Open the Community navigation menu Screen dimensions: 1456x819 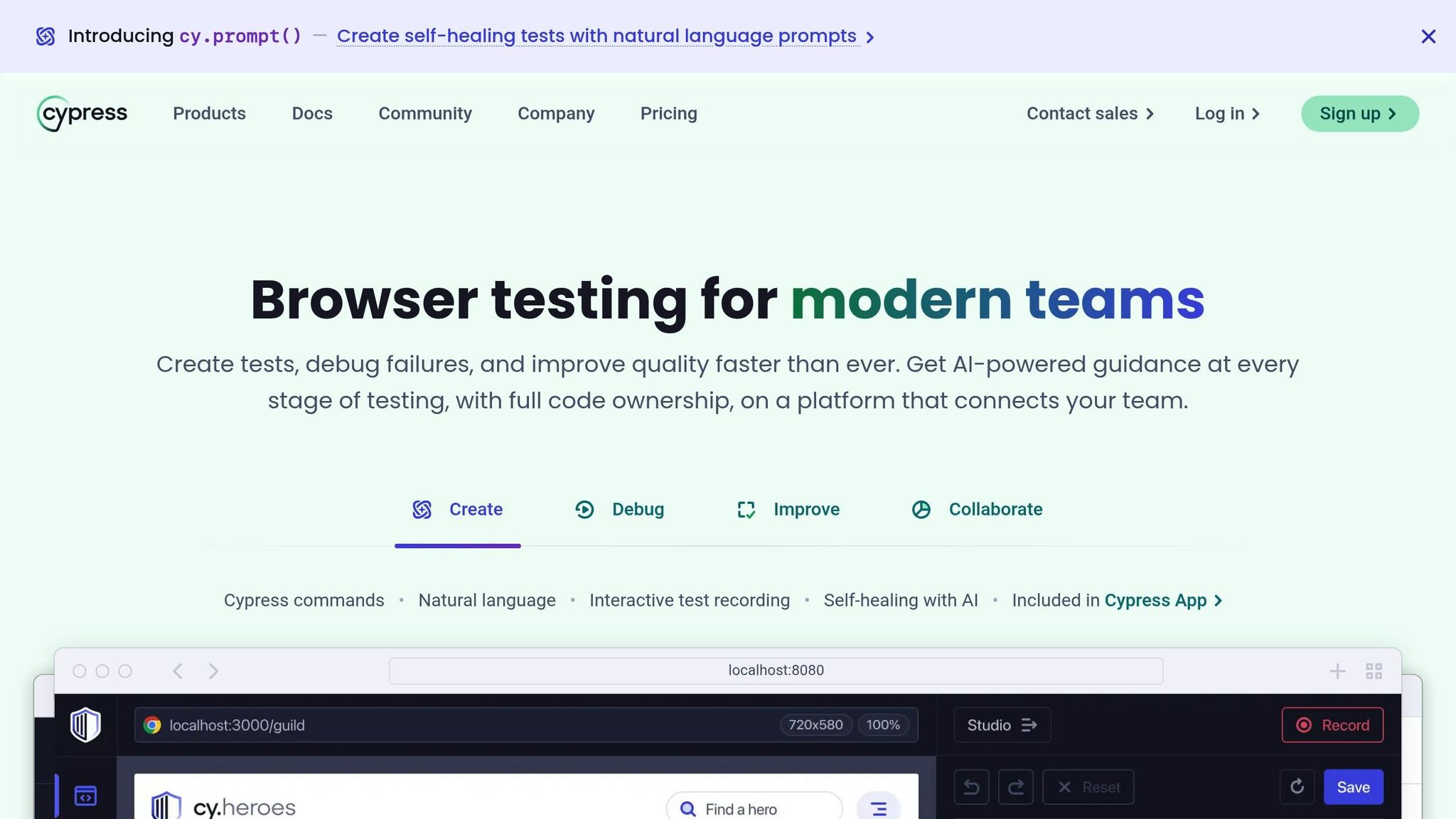(x=424, y=114)
